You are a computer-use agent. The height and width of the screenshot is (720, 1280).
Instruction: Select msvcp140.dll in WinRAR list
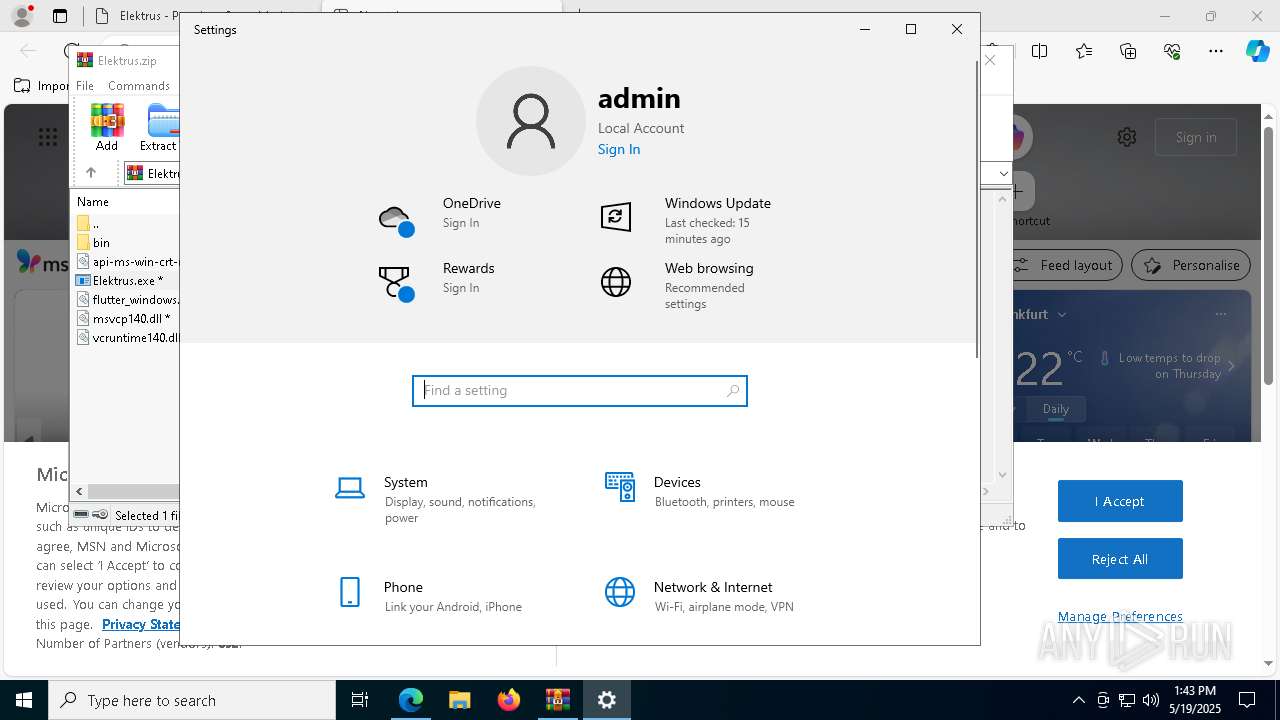pos(124,319)
